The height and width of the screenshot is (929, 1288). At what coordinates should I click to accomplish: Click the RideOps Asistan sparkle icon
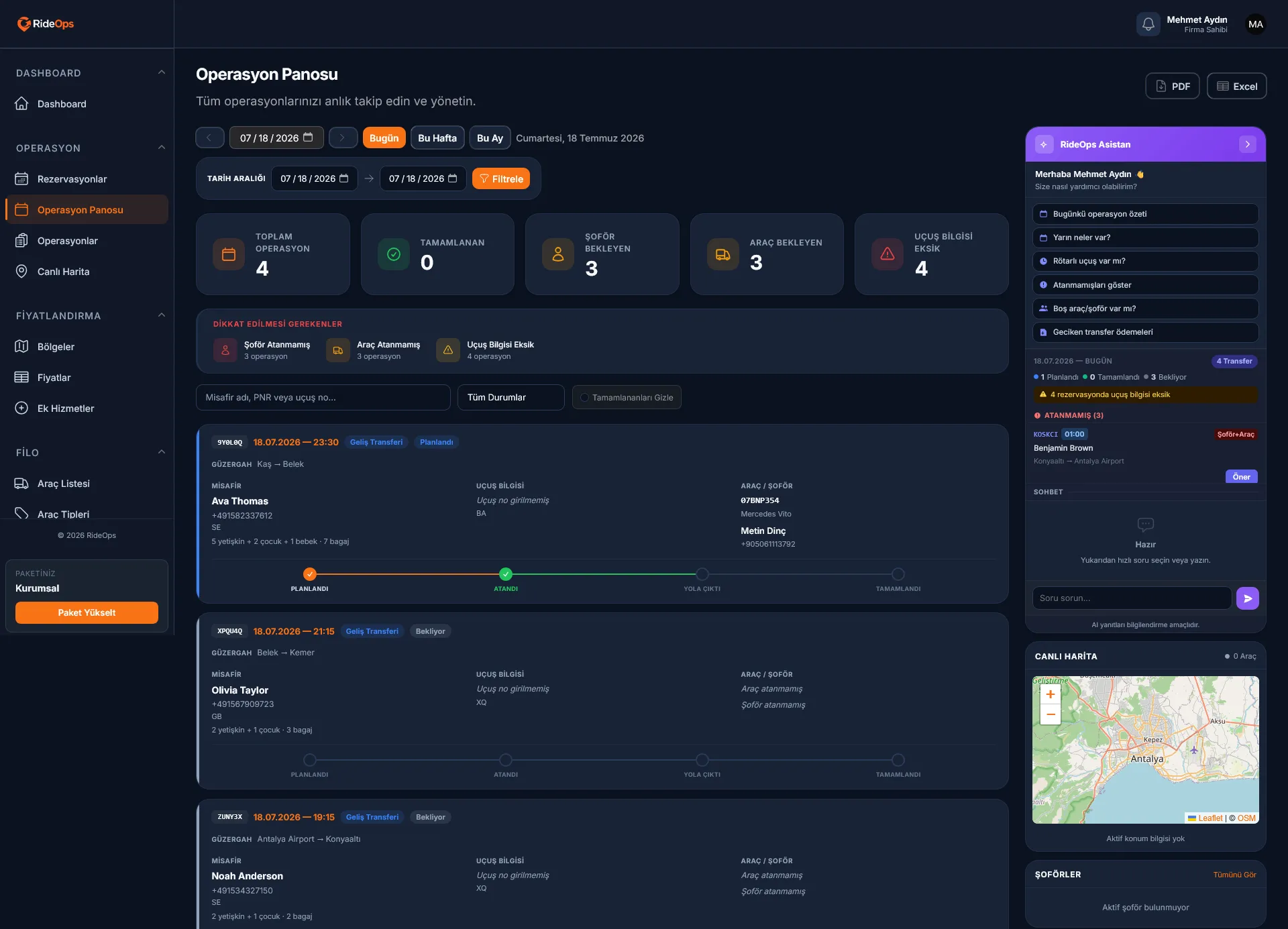coord(1044,144)
